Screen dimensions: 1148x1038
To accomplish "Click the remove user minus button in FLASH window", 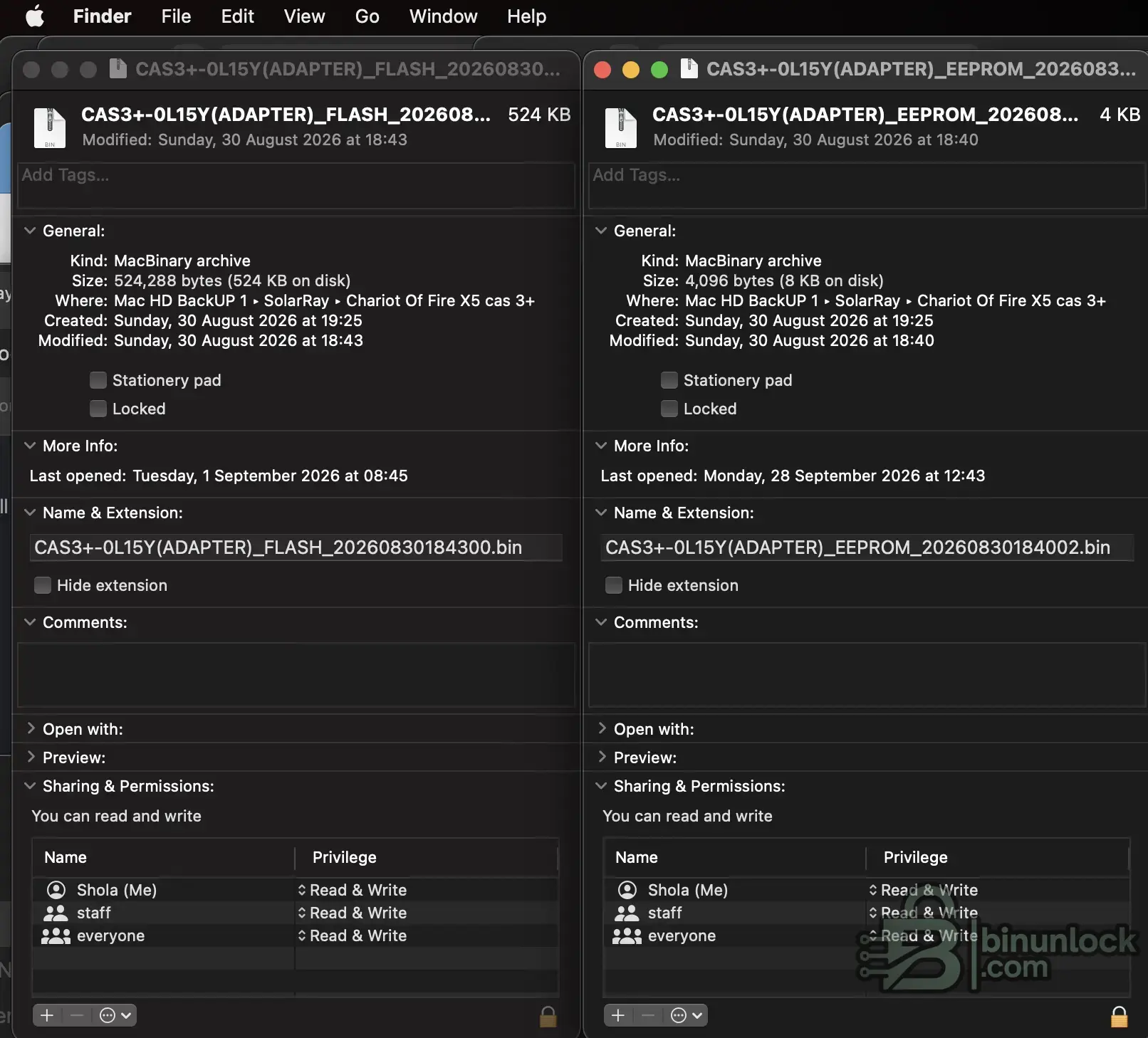I will tap(77, 1015).
